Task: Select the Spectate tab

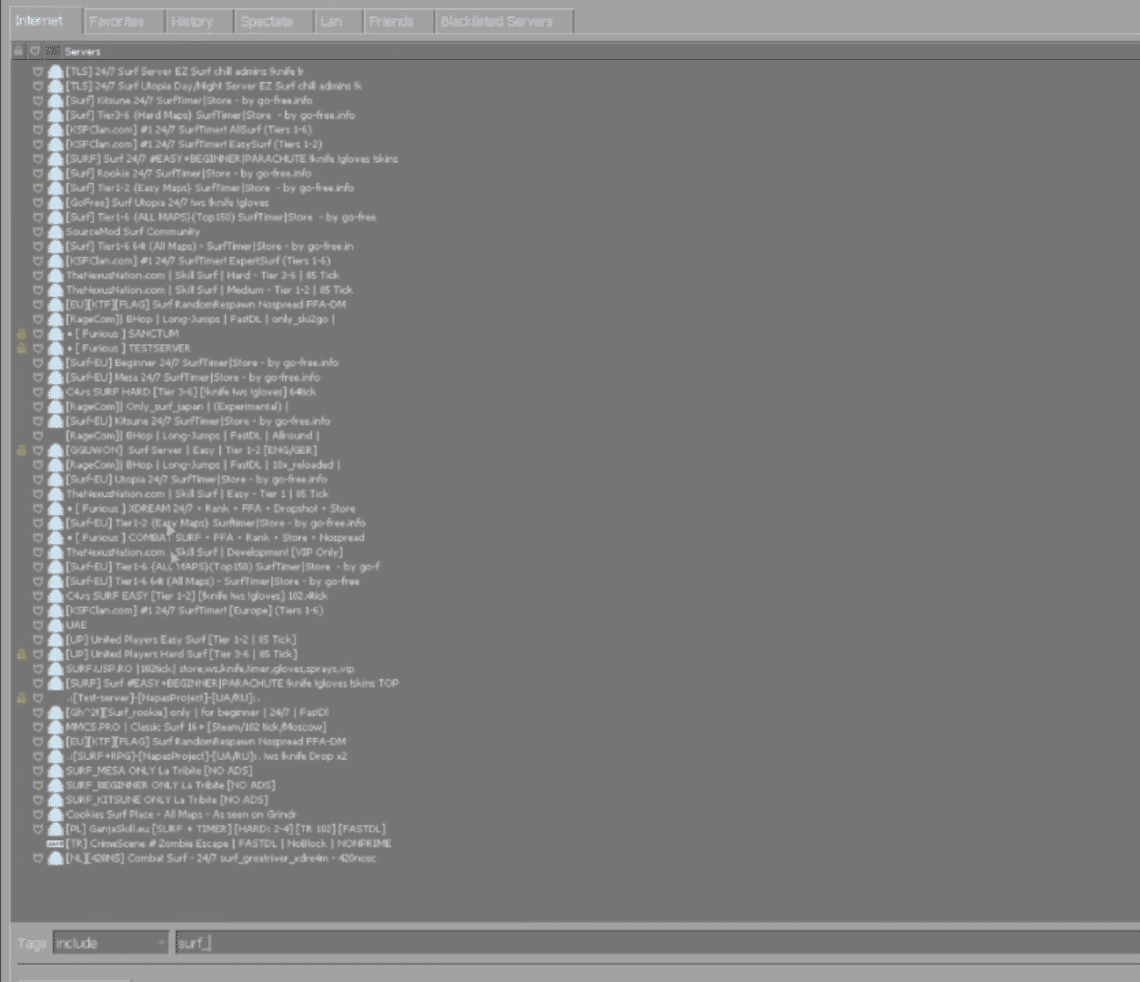Action: pyautogui.click(x=267, y=21)
